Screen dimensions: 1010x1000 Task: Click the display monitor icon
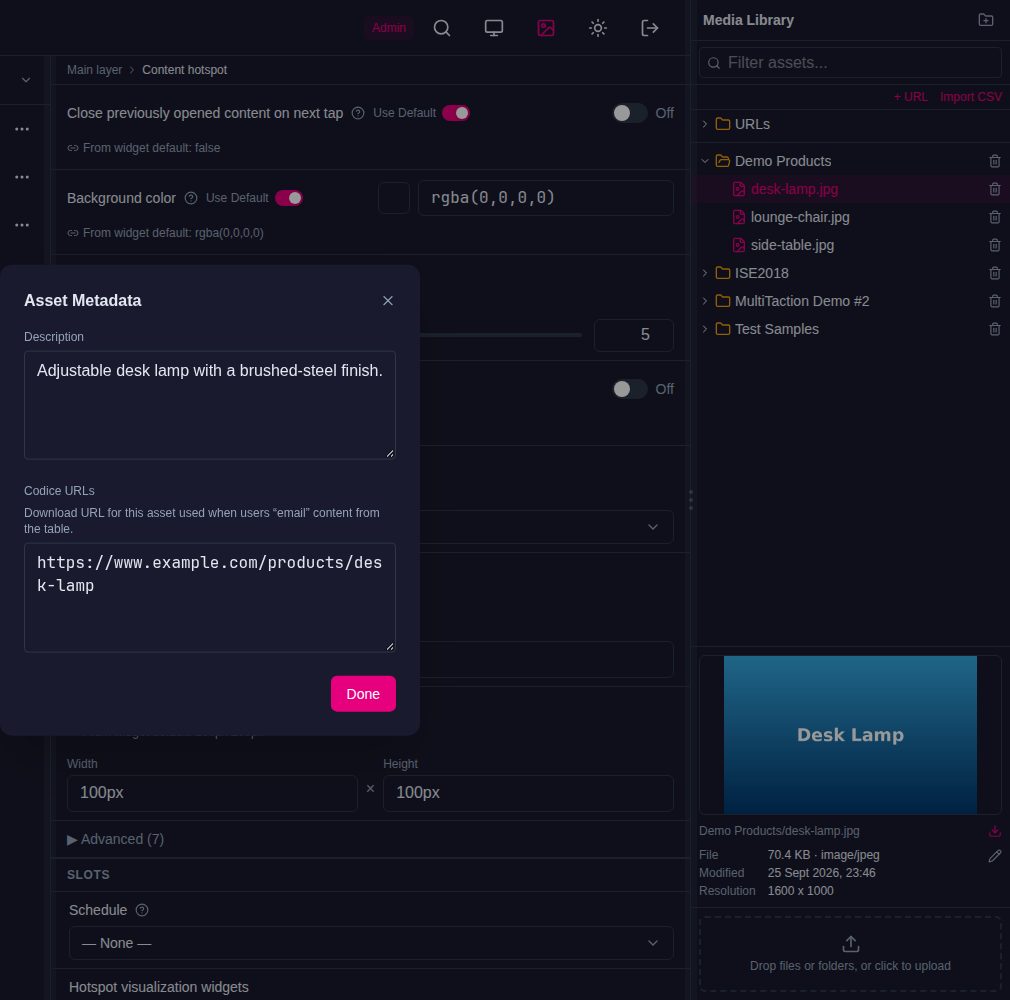click(493, 28)
